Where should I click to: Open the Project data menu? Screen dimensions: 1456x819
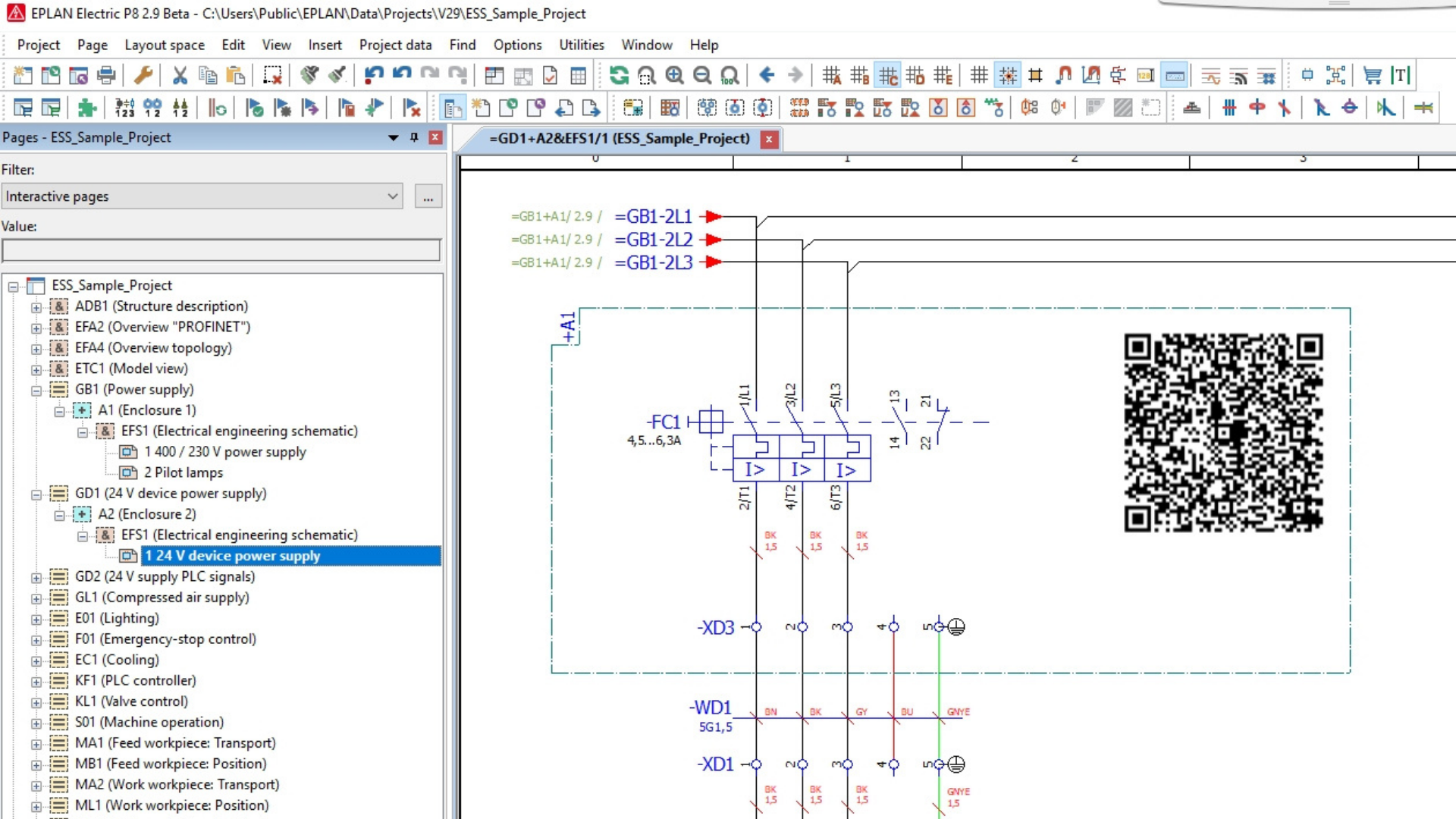(x=395, y=45)
